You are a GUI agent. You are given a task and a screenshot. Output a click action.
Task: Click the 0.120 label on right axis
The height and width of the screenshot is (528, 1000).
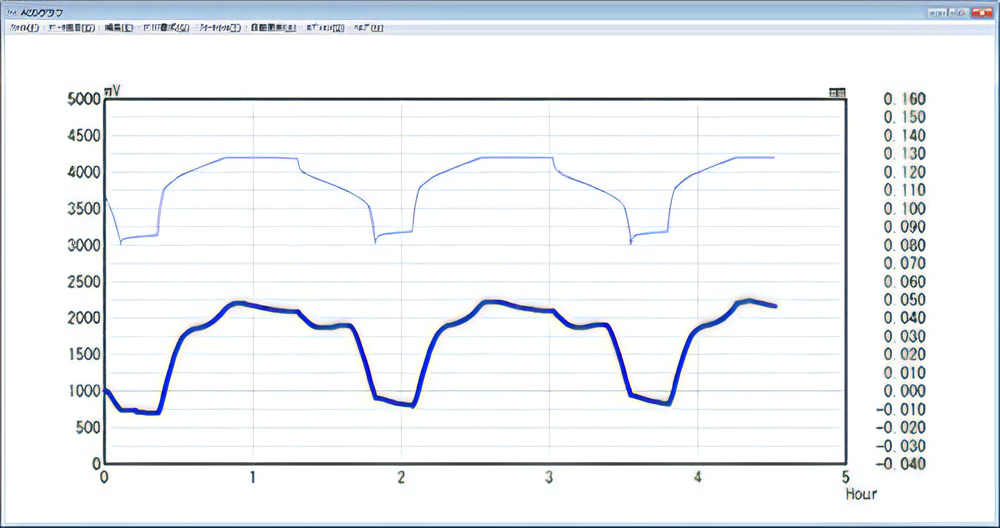point(904,172)
